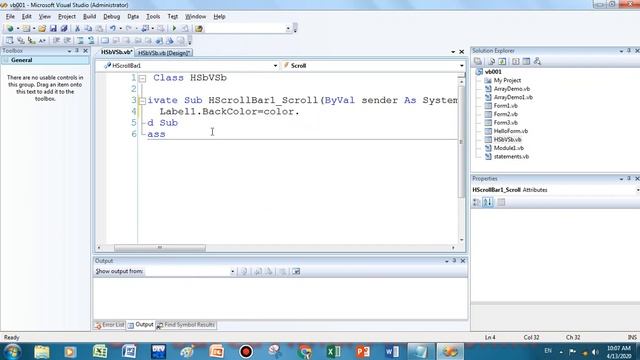Click the Refresh icon in Solution Explorer toolbar

coord(502,61)
